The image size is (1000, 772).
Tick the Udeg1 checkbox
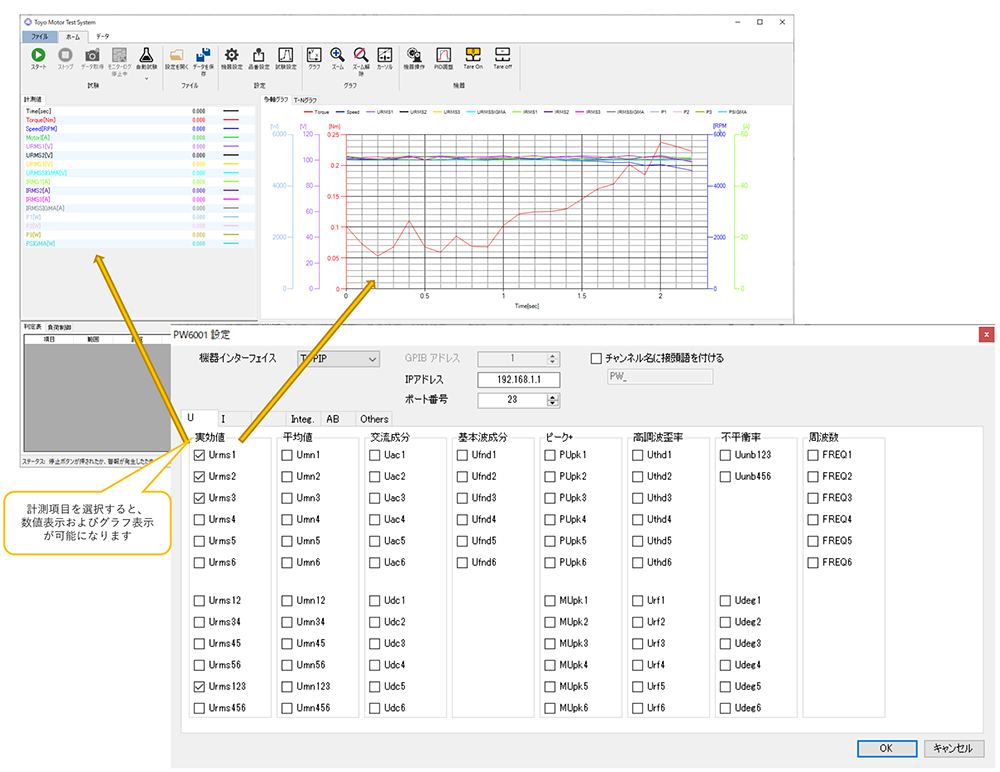pyautogui.click(x=725, y=601)
